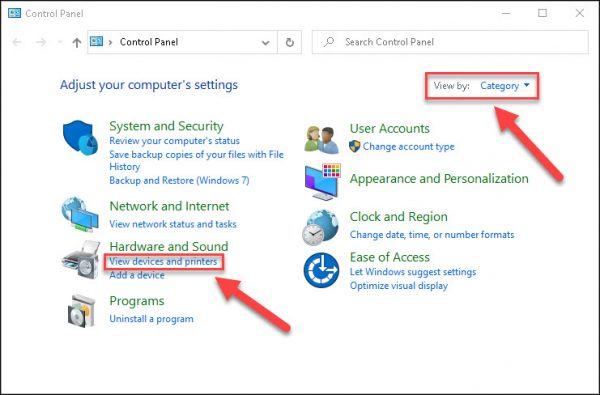Open the System and Security shield icon
Viewport: 600px width, 395px height.
[81, 138]
